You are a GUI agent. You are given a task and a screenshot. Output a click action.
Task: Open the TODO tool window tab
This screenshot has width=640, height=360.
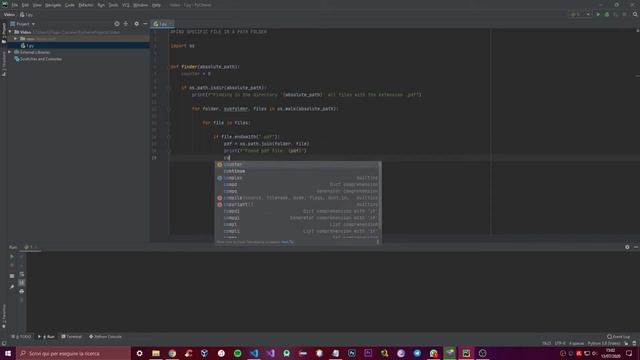[21, 337]
